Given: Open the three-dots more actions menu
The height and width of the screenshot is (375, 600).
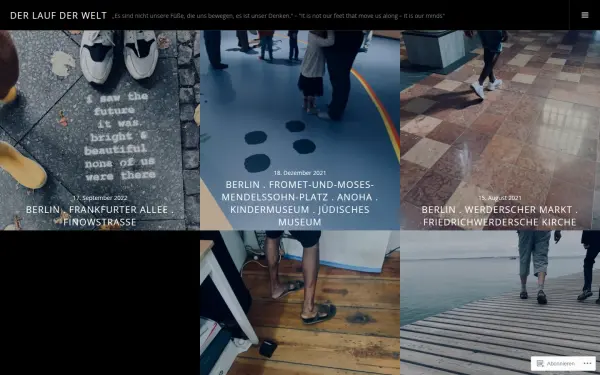Looking at the screenshot, I should (587, 364).
